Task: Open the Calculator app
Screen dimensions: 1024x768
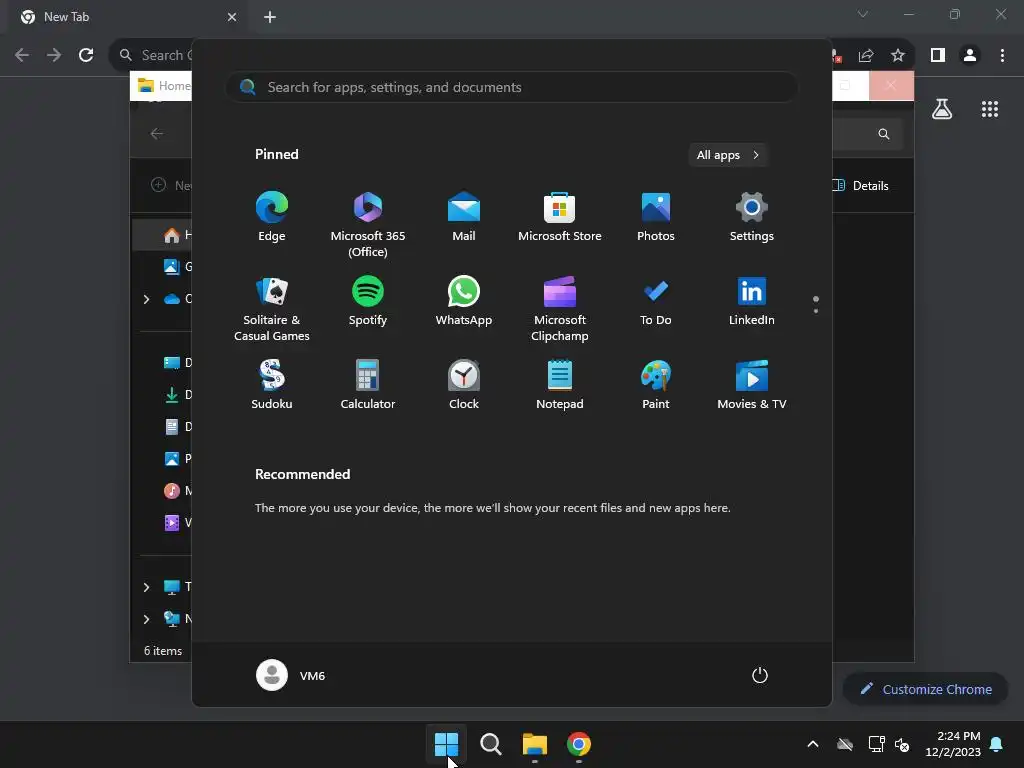Action: point(368,385)
